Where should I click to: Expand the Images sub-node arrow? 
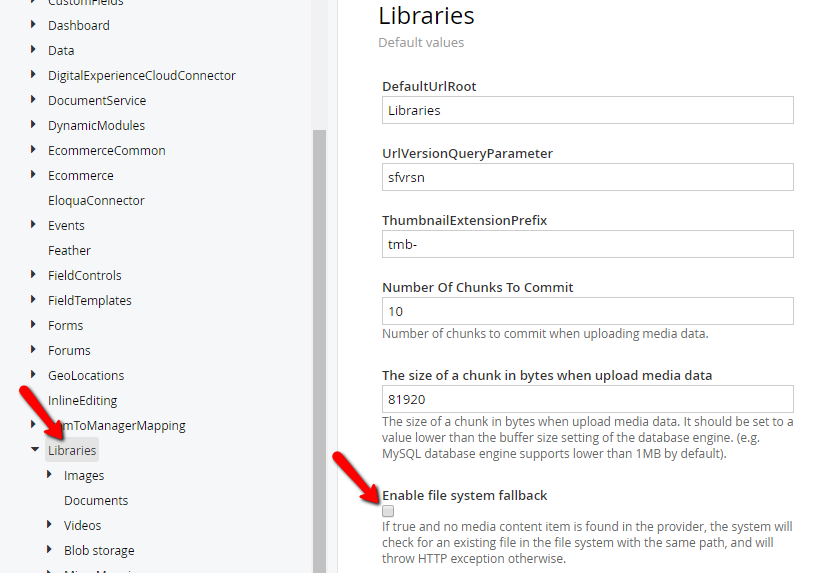pyautogui.click(x=49, y=474)
